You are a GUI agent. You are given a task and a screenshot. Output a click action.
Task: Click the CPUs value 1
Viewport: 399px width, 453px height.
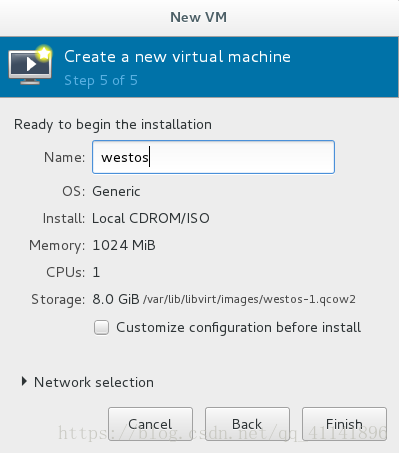pos(96,272)
